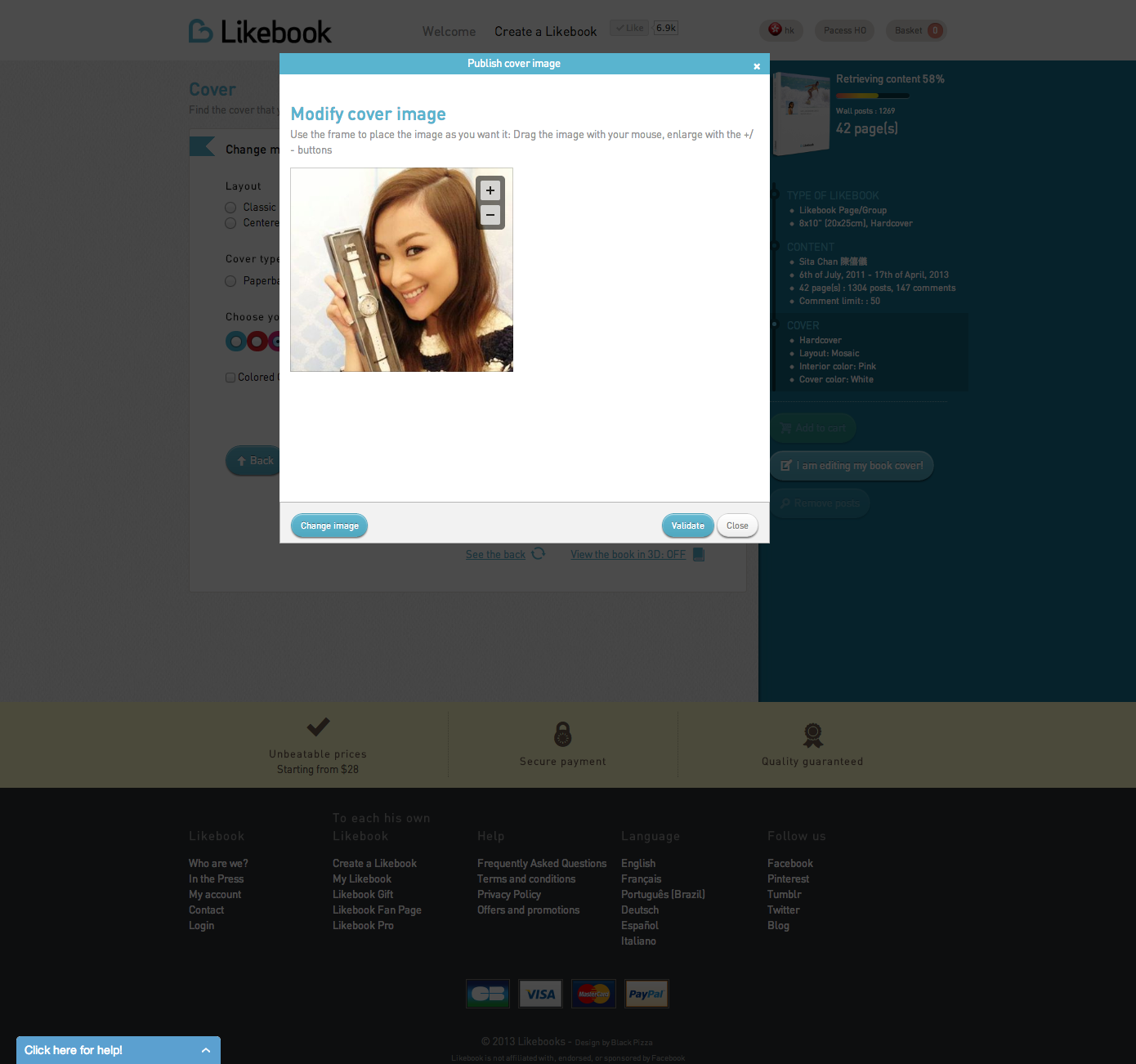Click the Add to cart button

(x=813, y=427)
